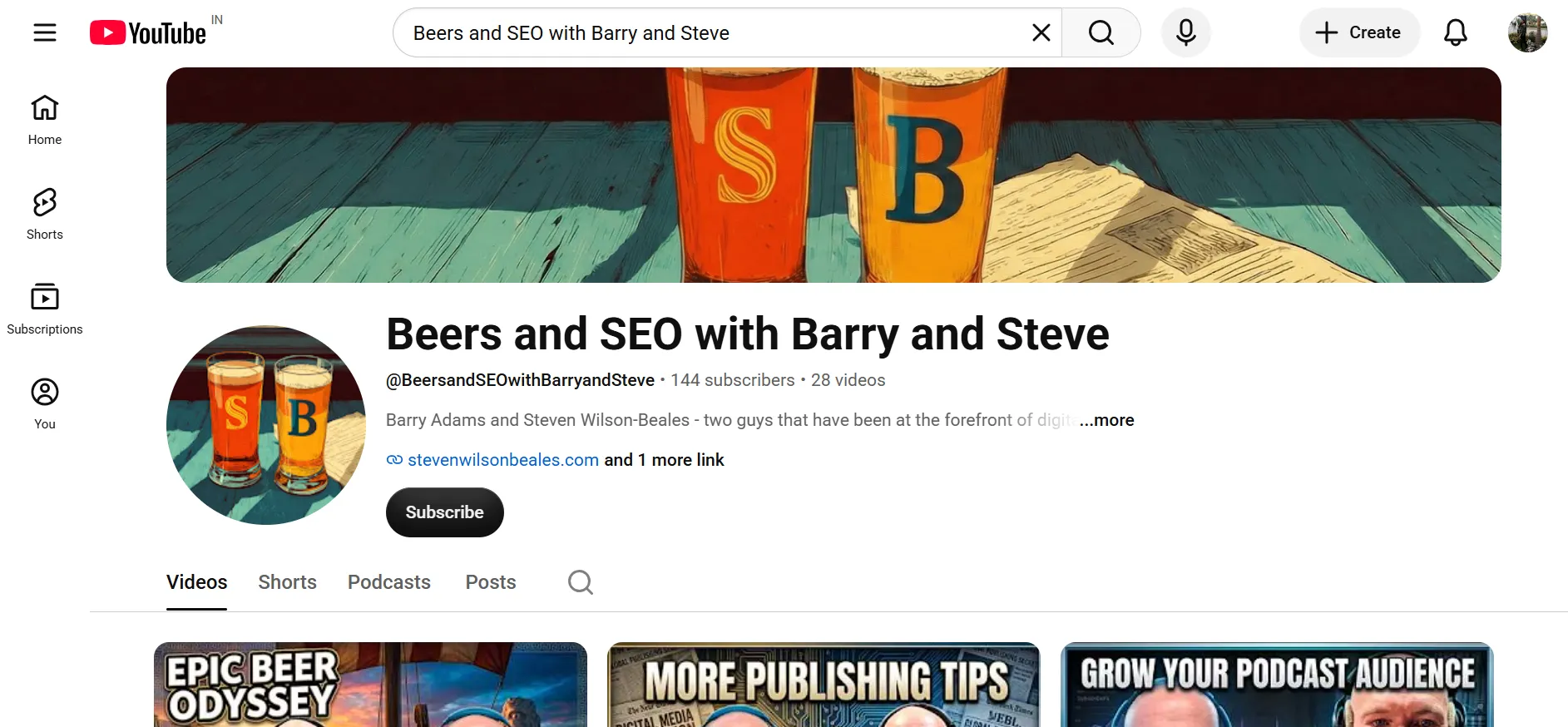
Task: Switch to the Podcasts tab
Action: (389, 582)
